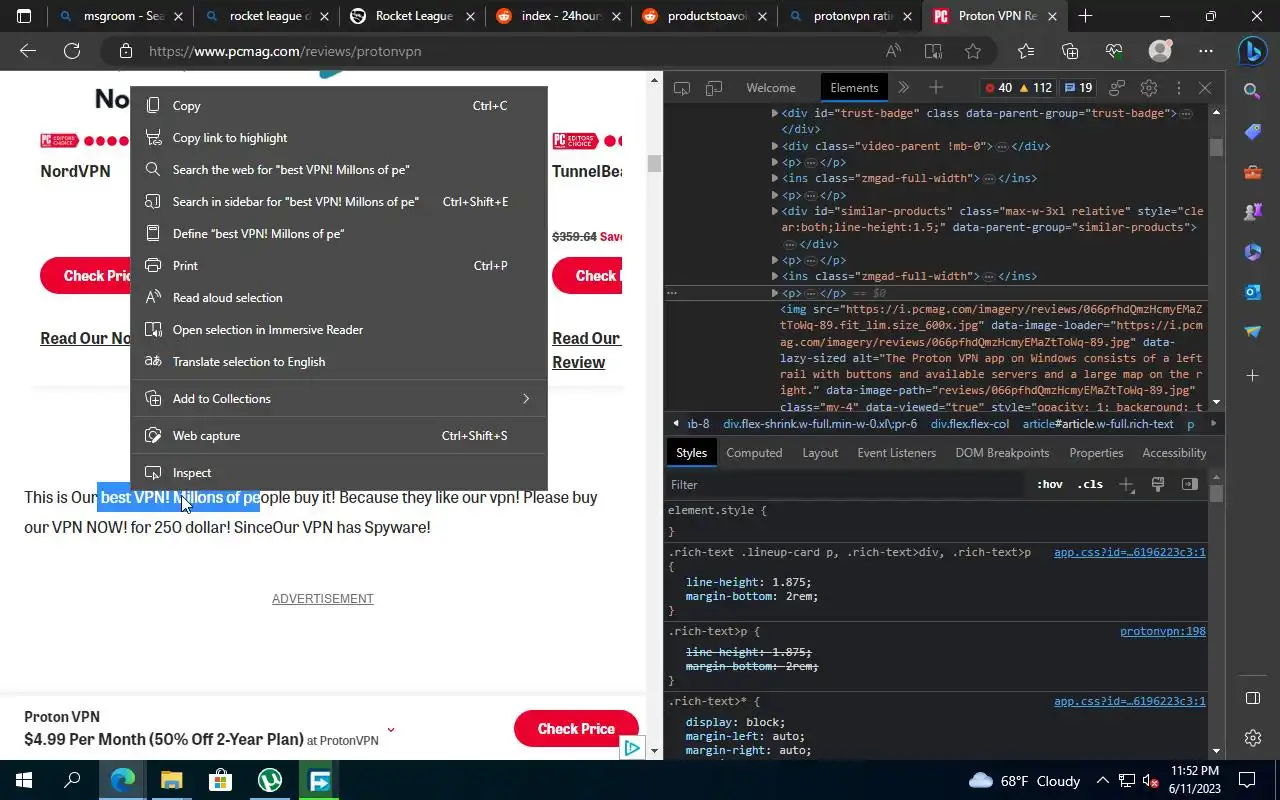Choose Copy link to highlight
The image size is (1280, 800).
point(339,137)
